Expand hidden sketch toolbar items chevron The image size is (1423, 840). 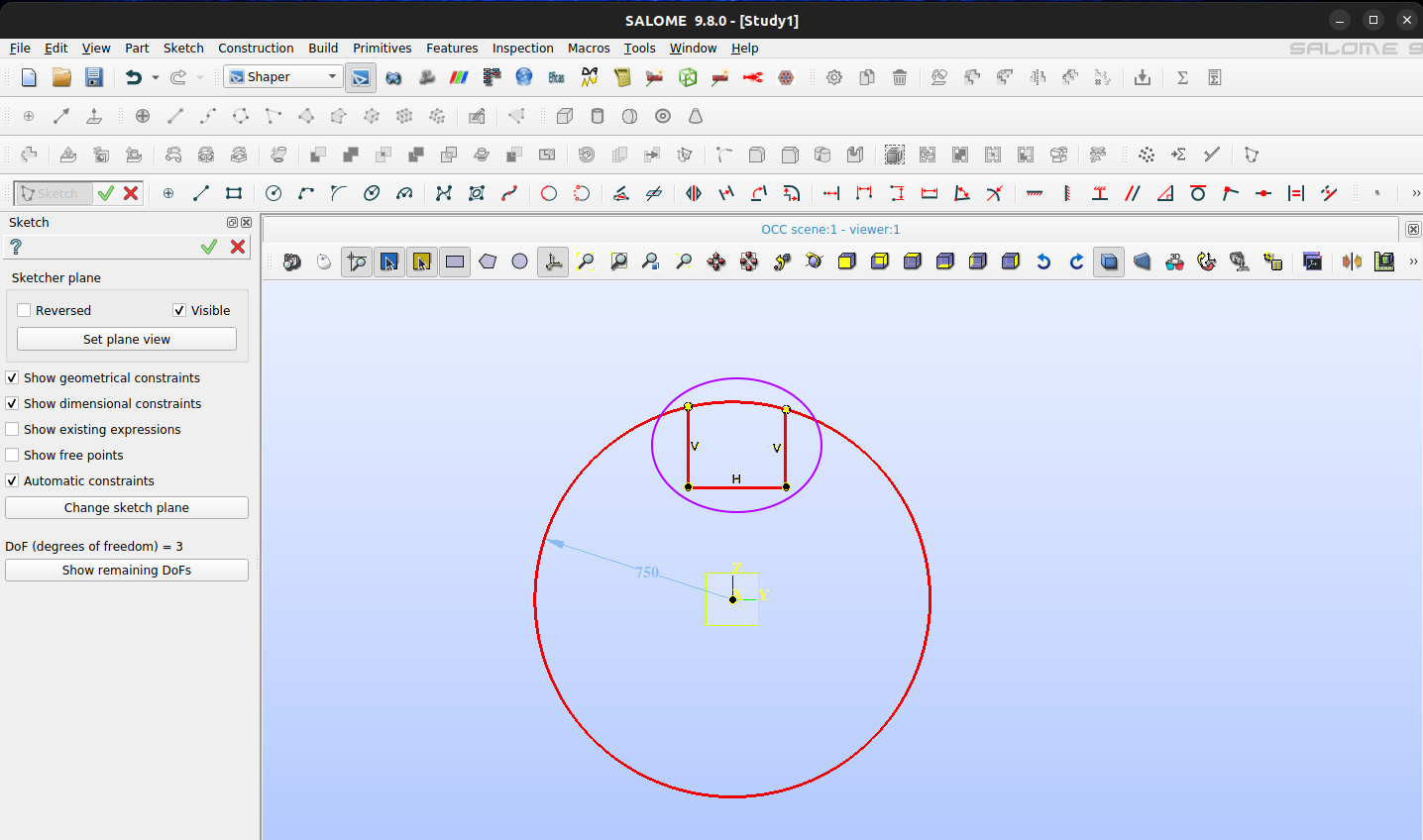(1415, 193)
